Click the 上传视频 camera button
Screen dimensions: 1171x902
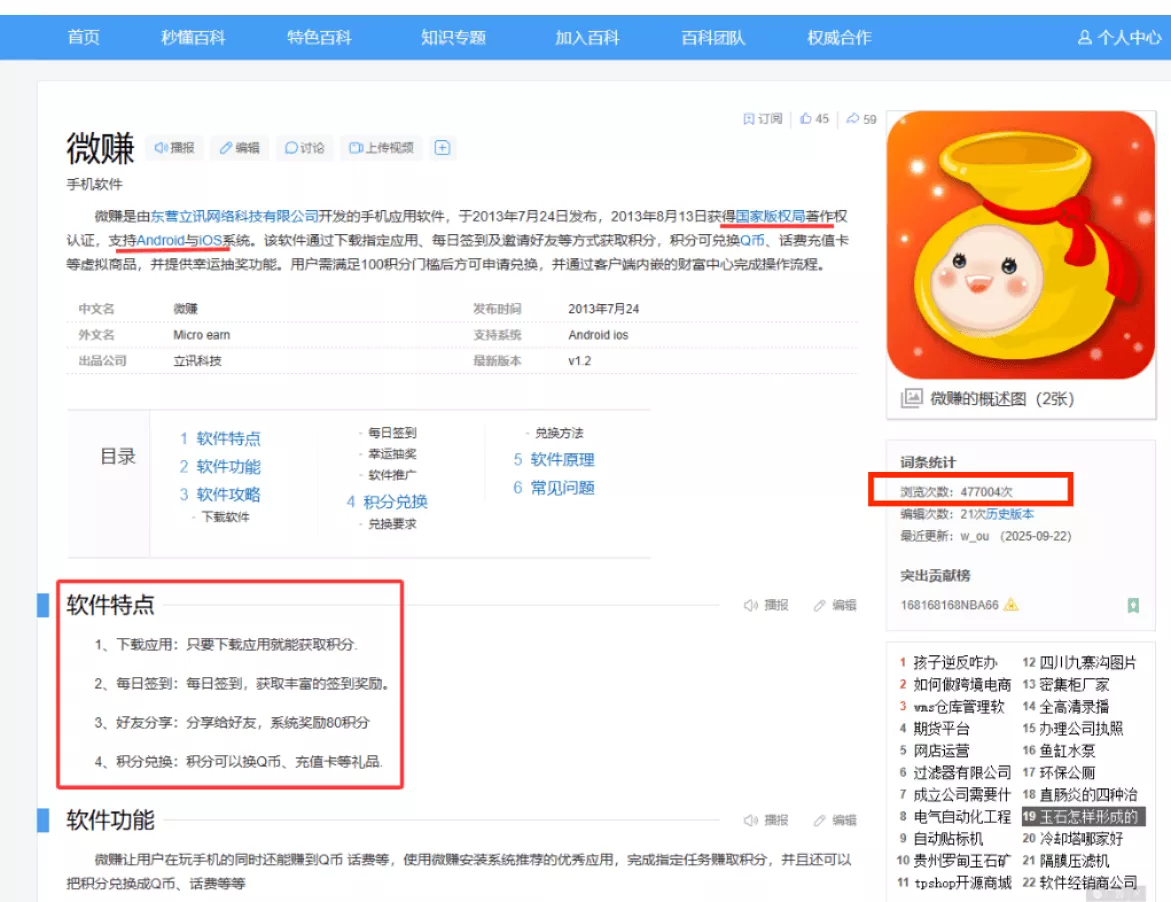[381, 148]
